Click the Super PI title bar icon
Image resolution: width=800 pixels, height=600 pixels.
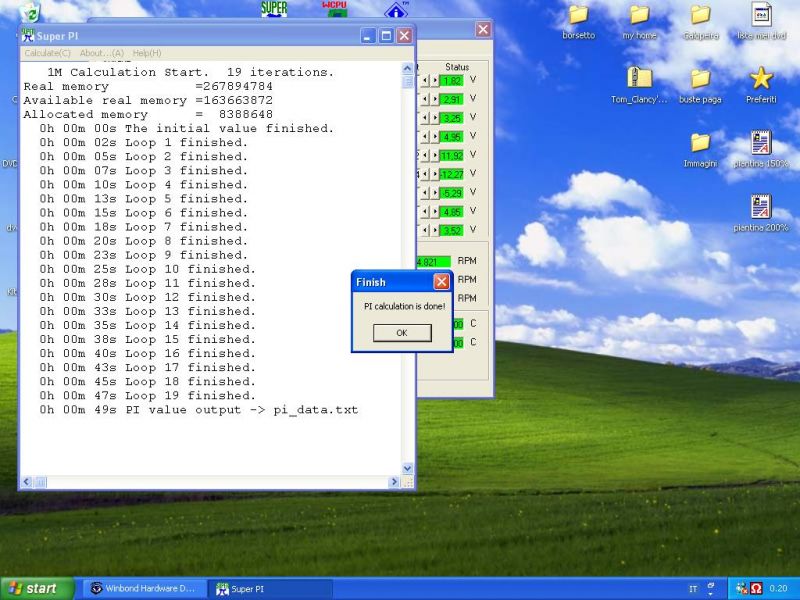(x=28, y=36)
